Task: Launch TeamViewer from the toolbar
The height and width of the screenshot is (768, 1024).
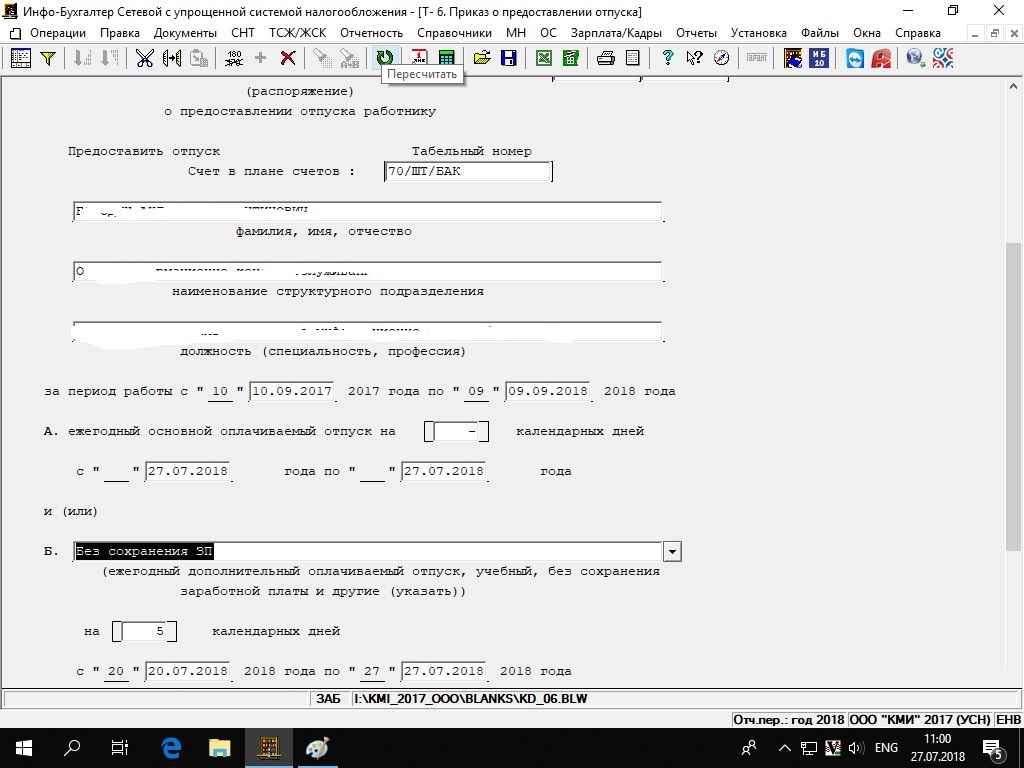Action: (857, 58)
